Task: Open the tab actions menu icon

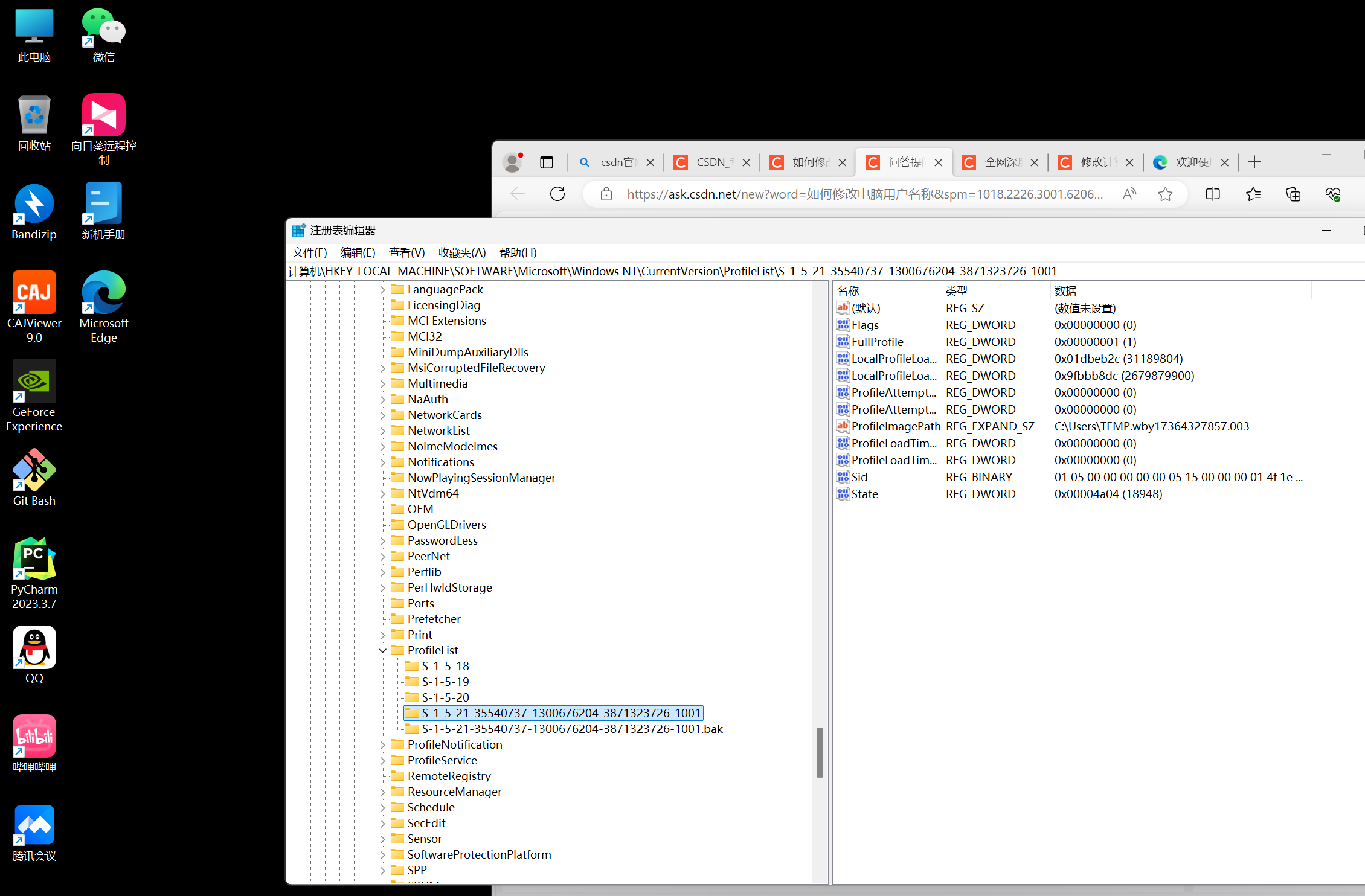Action: 547,162
